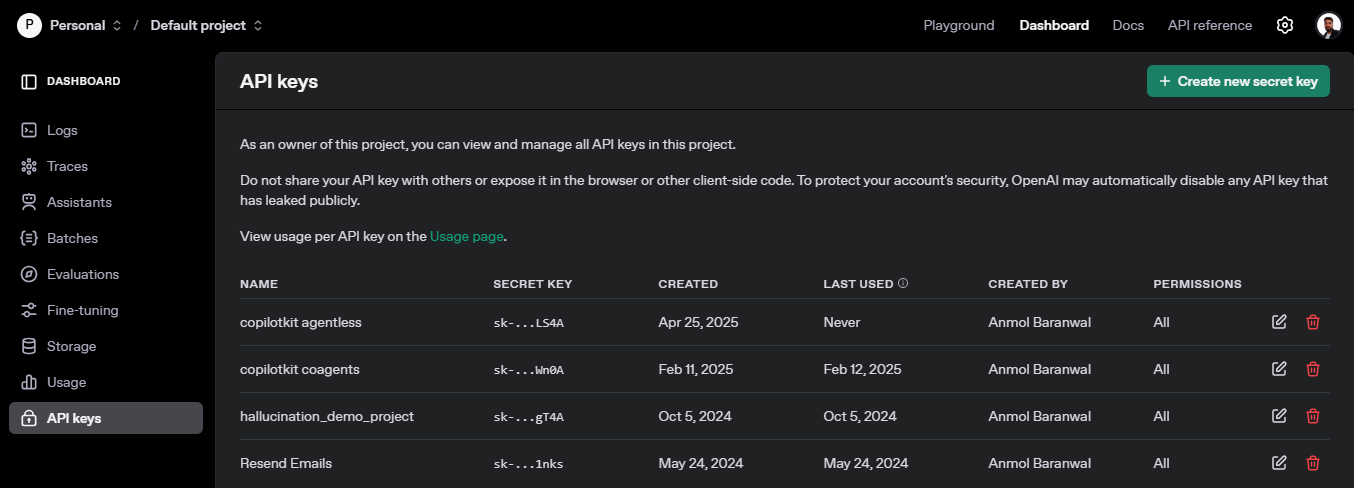The width and height of the screenshot is (1354, 488).
Task: Click the Never last used value
Action: [x=842, y=322]
